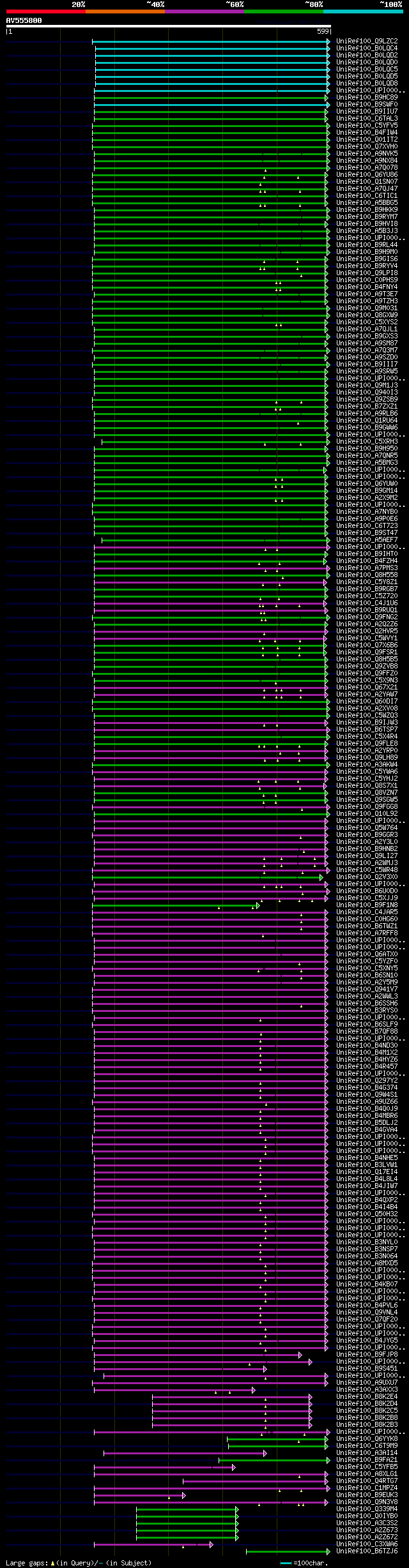The width and height of the screenshot is (409, 1568).
Task: Click hit label UniRef100_B4M1X2
Action: (x=367, y=1053)
